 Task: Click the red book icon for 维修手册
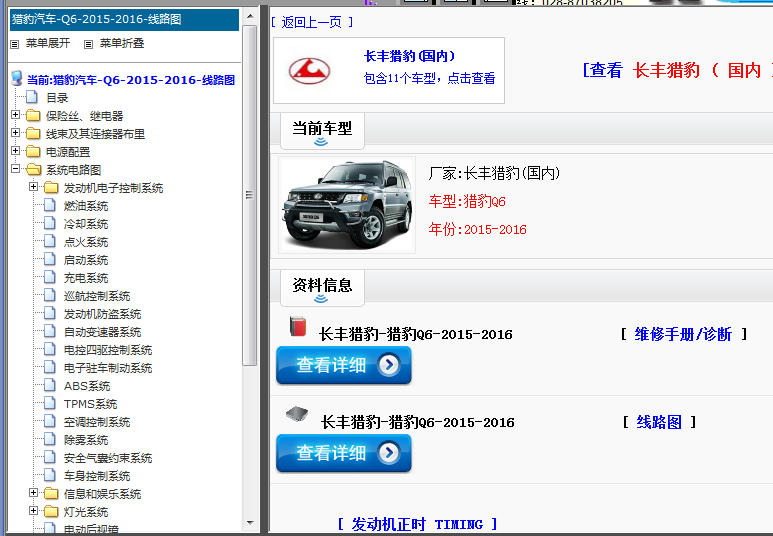(x=298, y=326)
